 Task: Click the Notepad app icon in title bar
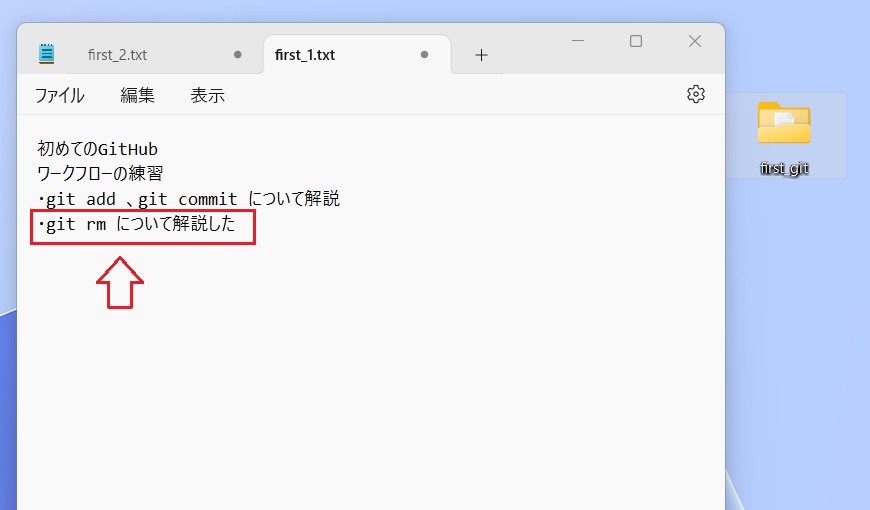click(x=46, y=54)
